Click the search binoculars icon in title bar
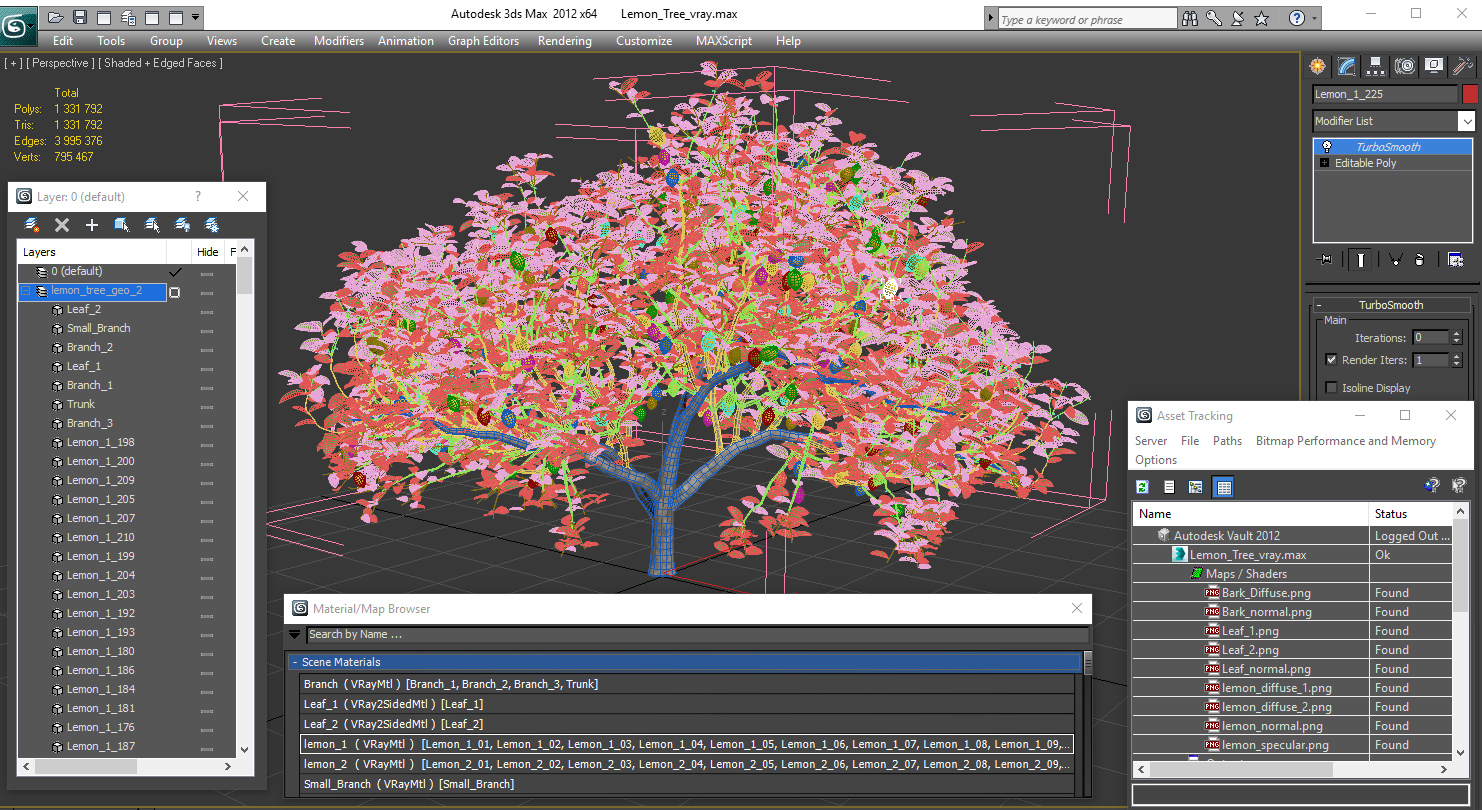 pyautogui.click(x=1190, y=18)
